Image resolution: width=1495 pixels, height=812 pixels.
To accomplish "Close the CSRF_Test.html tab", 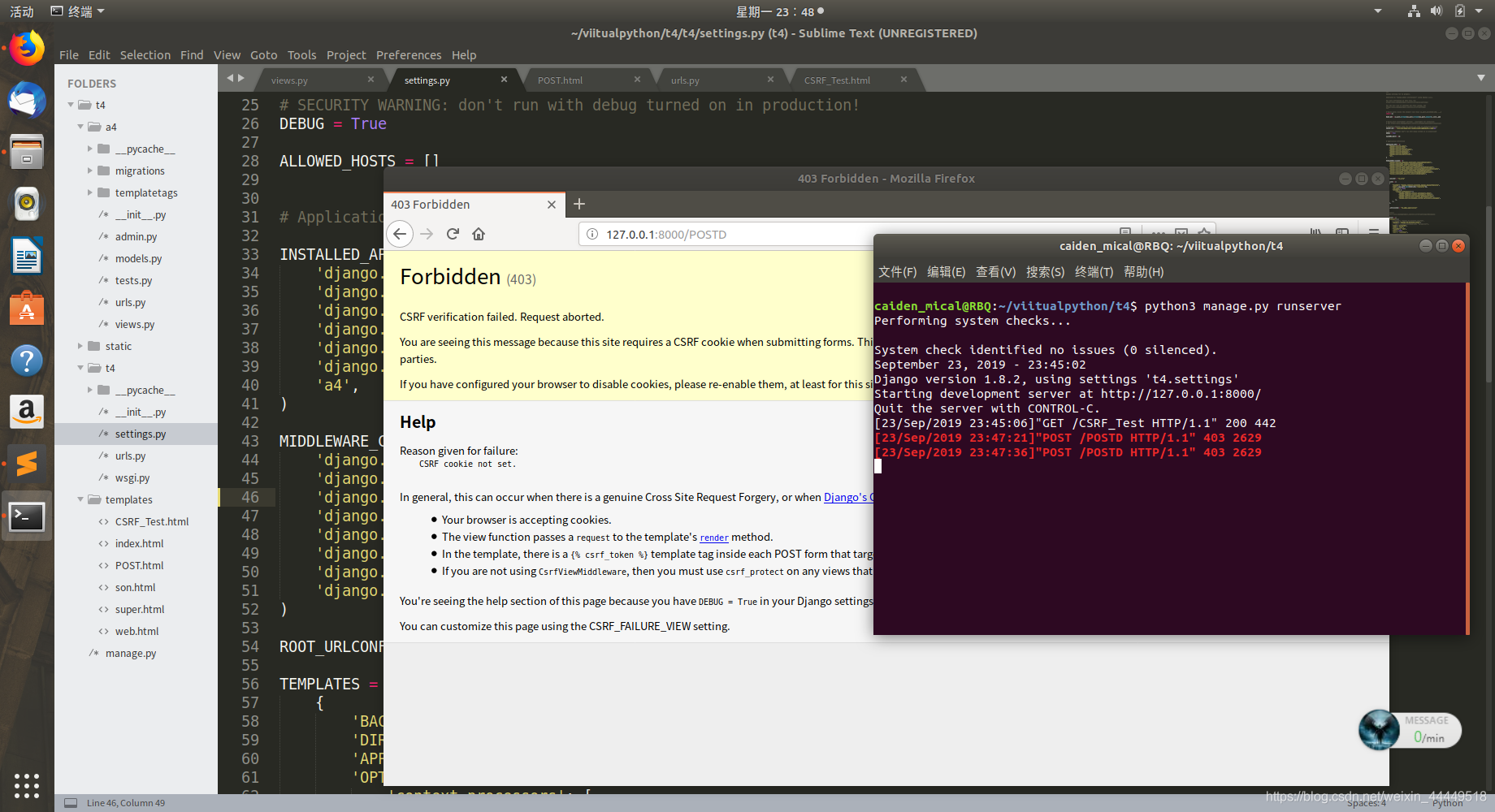I will coord(903,80).
